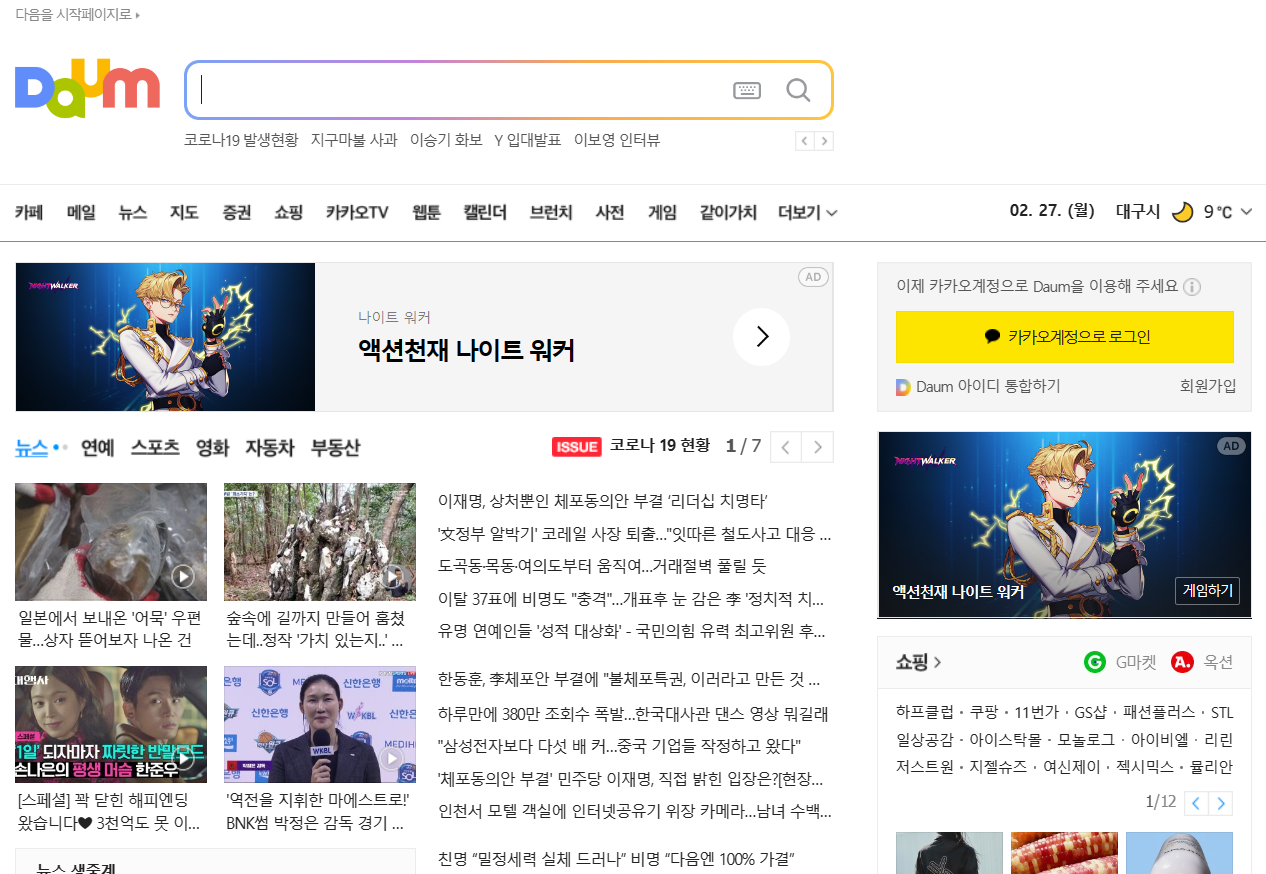Screen dimensions: 1266x874
Task: Open the virtual keyboard in the search bar
Action: pyautogui.click(x=746, y=89)
